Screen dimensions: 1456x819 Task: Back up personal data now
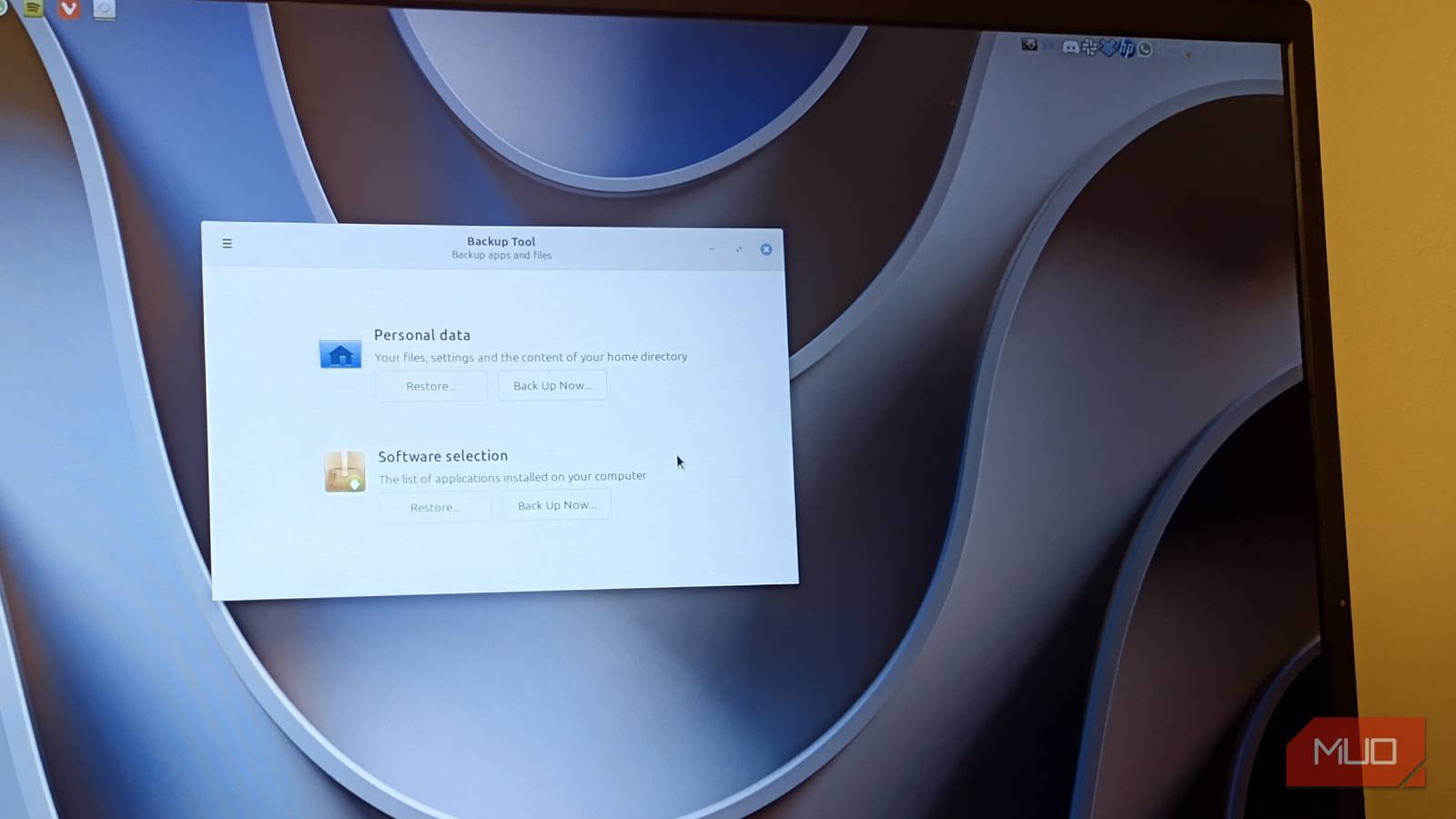click(x=551, y=385)
